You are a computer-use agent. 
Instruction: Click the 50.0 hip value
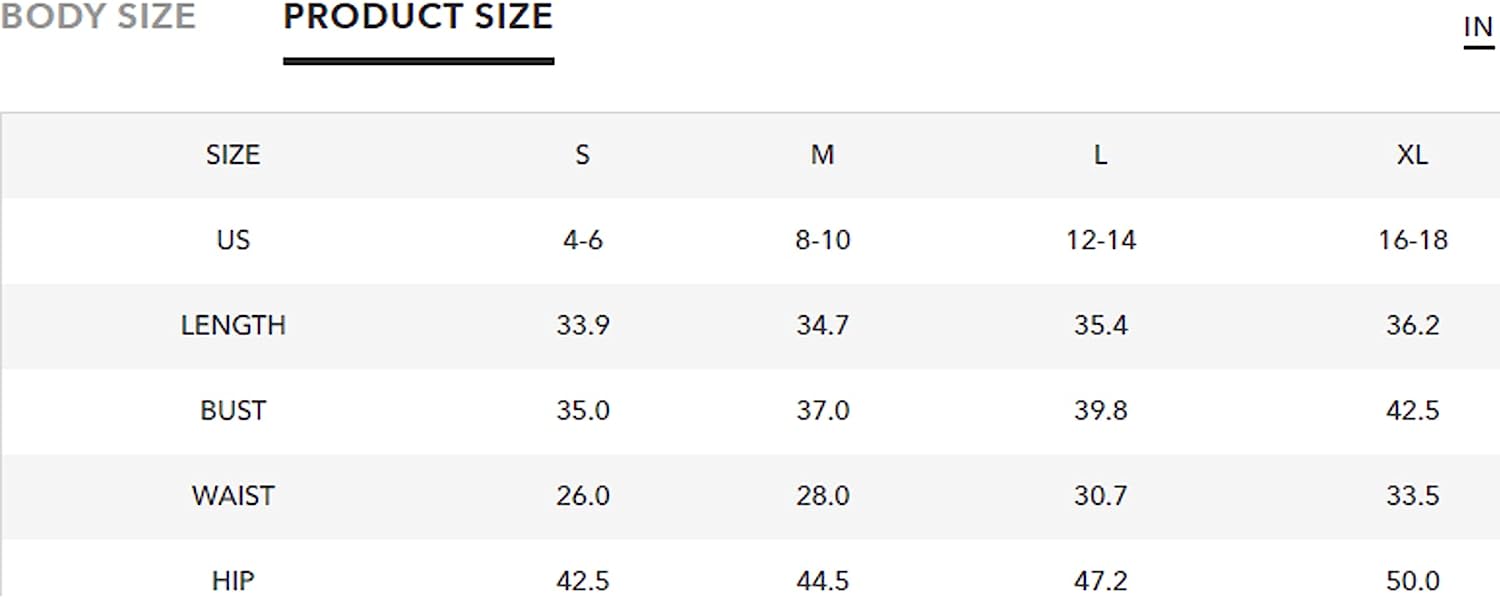(x=1412, y=580)
